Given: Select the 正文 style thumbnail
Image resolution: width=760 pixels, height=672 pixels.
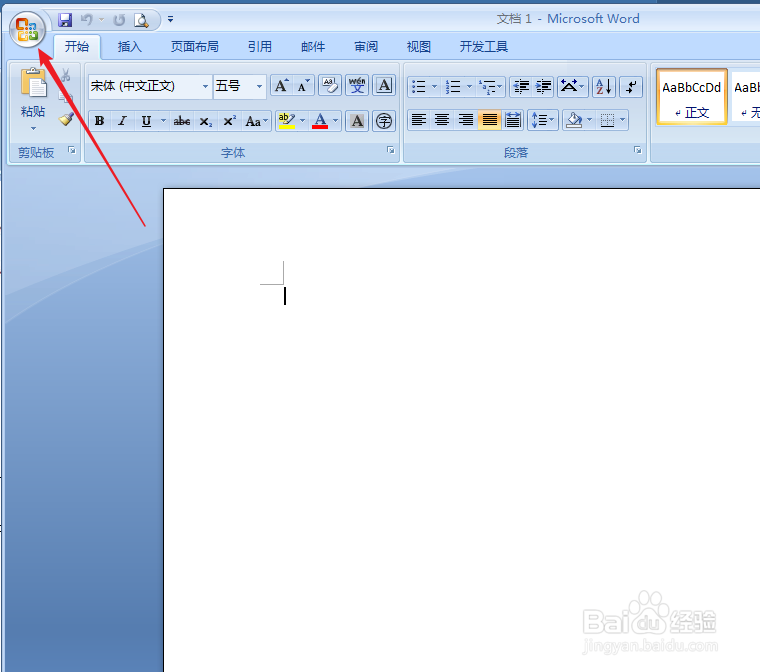Looking at the screenshot, I should pyautogui.click(x=692, y=97).
